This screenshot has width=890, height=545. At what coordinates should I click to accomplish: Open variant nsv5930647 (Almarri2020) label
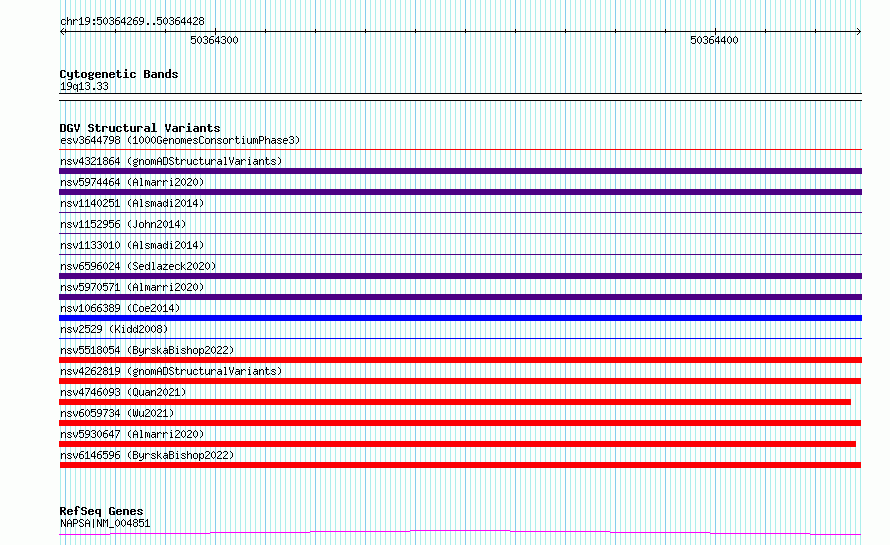[x=132, y=434]
